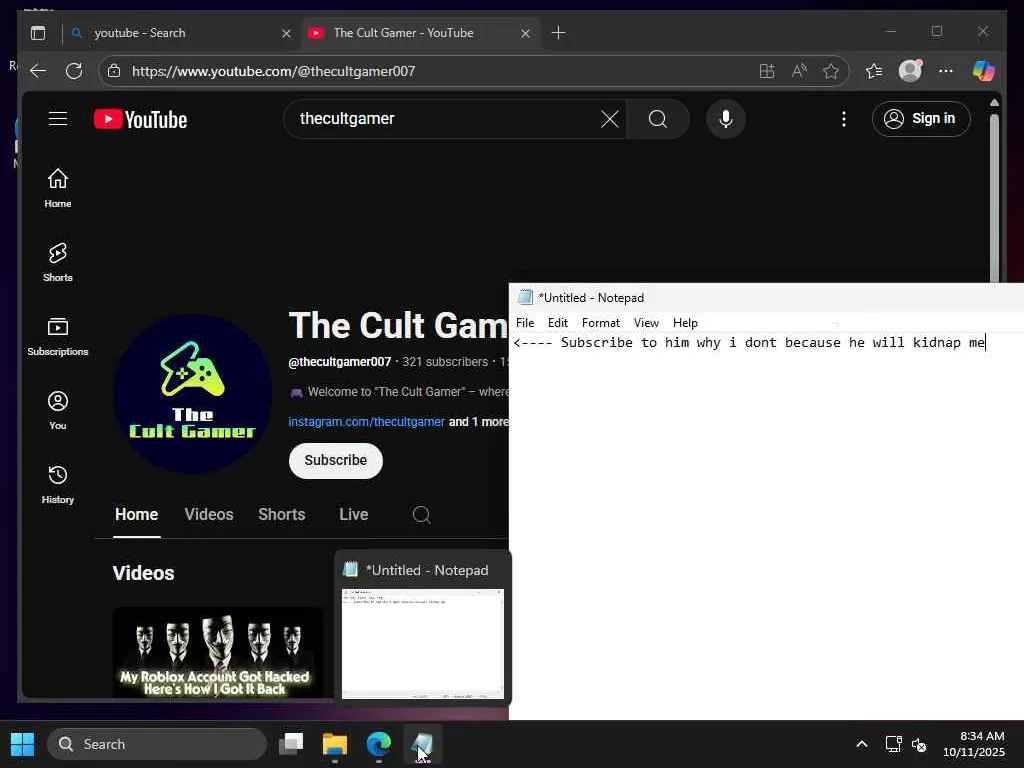Open Subscriptions in the YouTube sidebar
The height and width of the screenshot is (768, 1024).
pyautogui.click(x=57, y=336)
